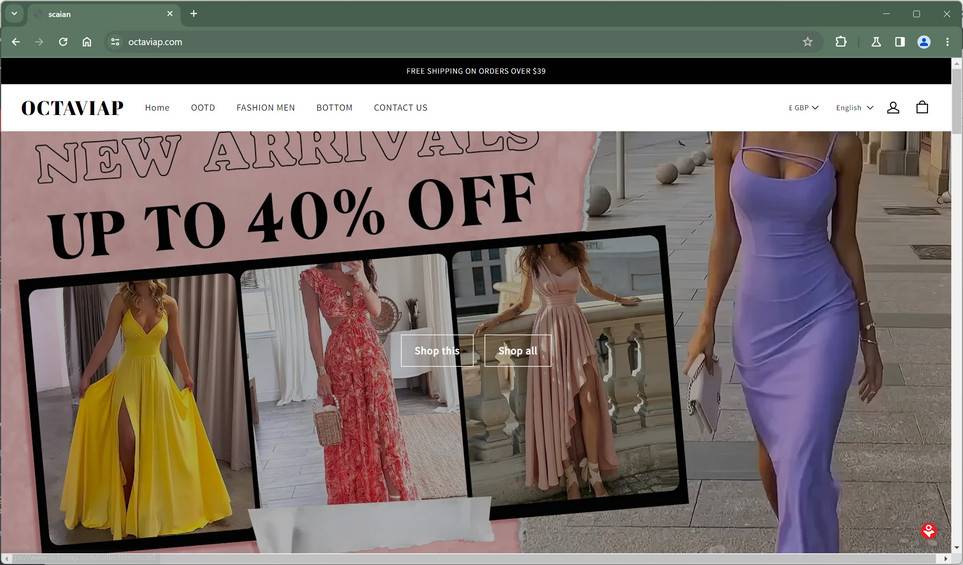Click the pink satin dress photo
Viewport: 963px width, 565px height.
(565, 367)
